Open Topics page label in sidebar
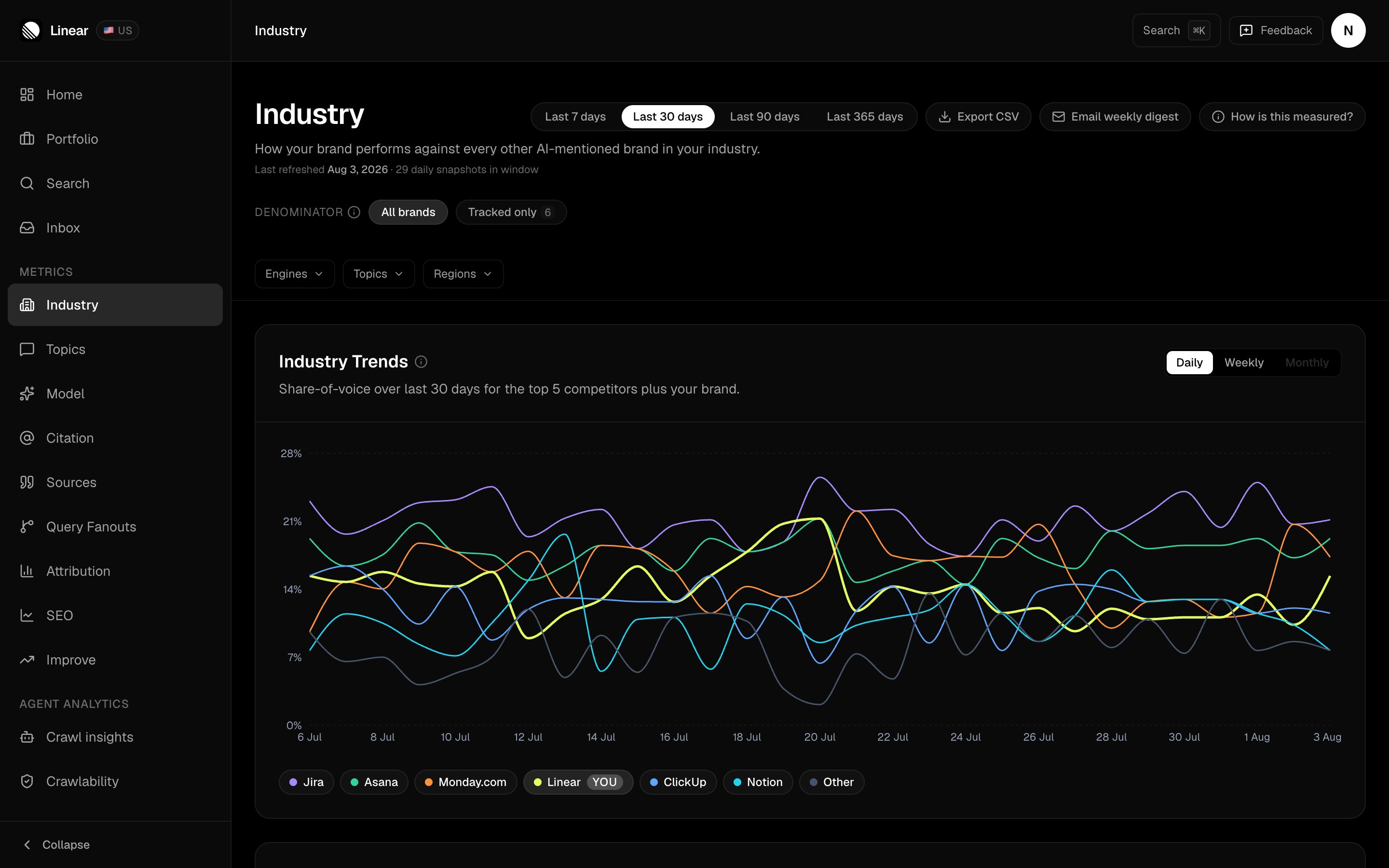This screenshot has height=868, width=1389. click(66, 349)
